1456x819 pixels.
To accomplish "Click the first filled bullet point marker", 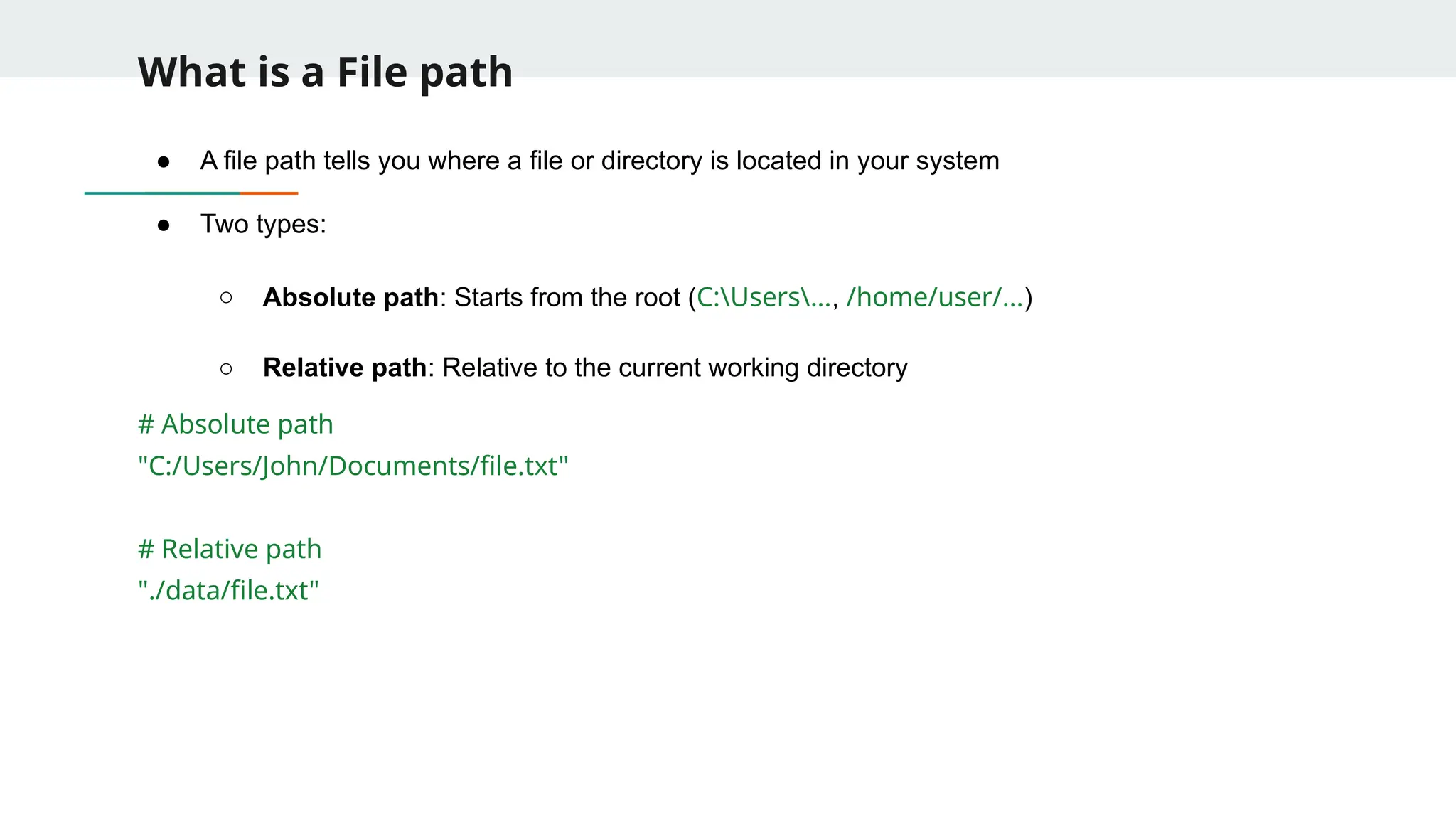I will pos(164,162).
